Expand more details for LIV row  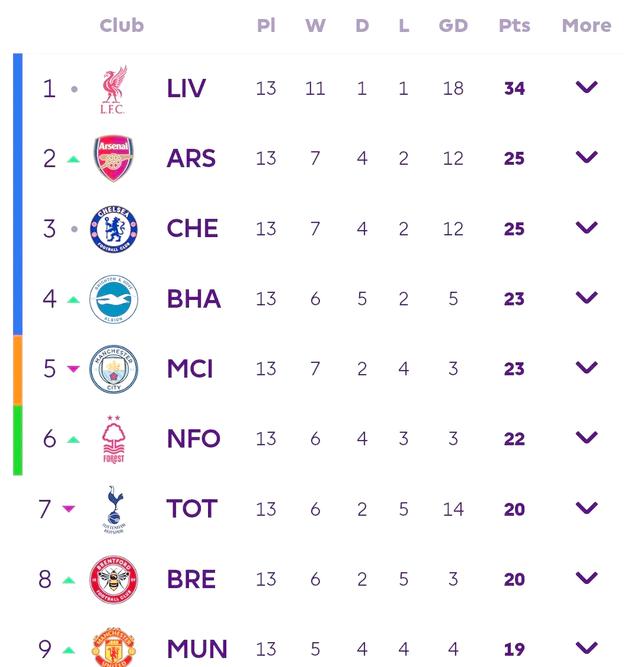pyautogui.click(x=587, y=88)
